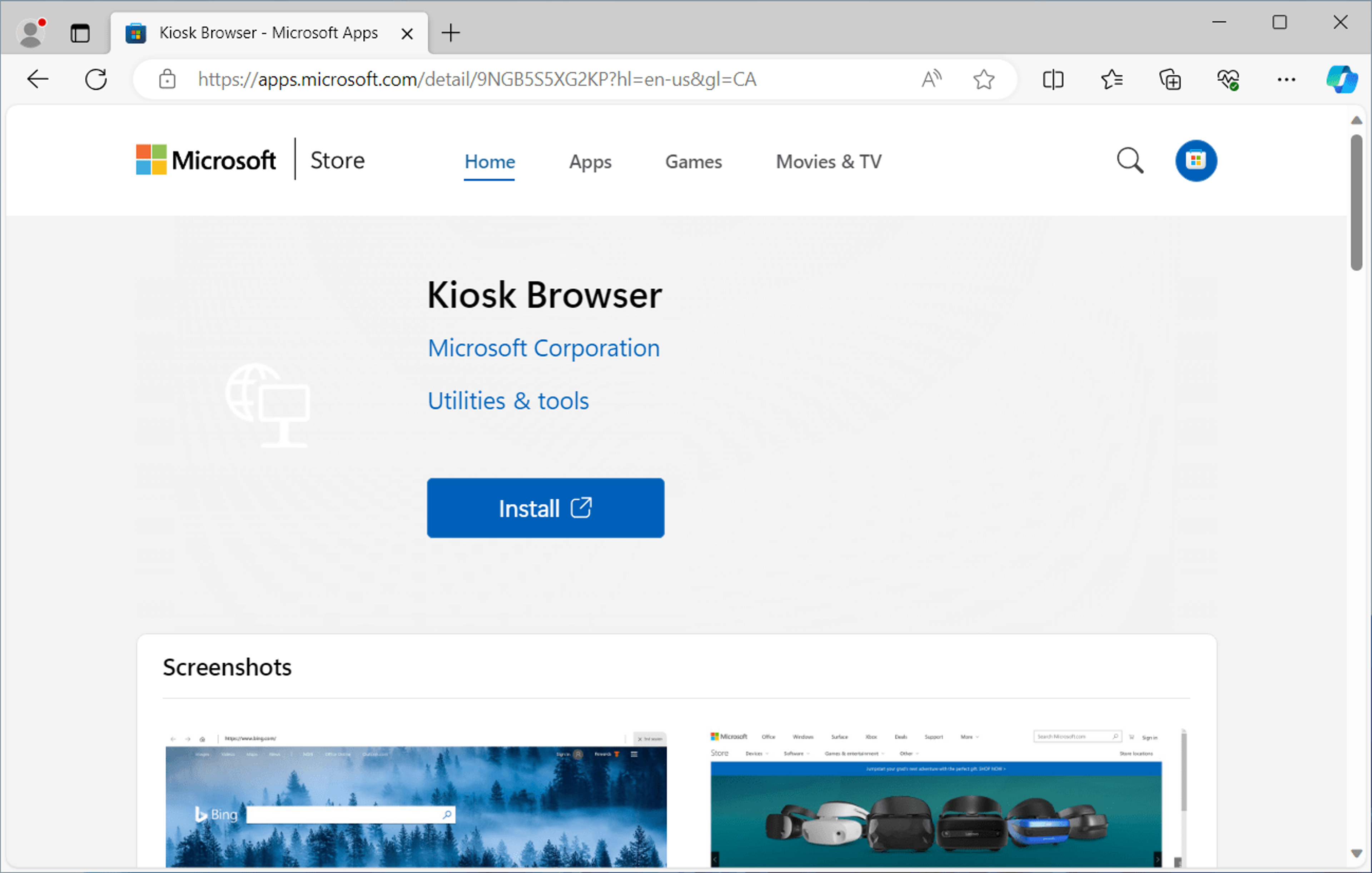
Task: Close the Kiosk Browser tab
Action: click(407, 34)
